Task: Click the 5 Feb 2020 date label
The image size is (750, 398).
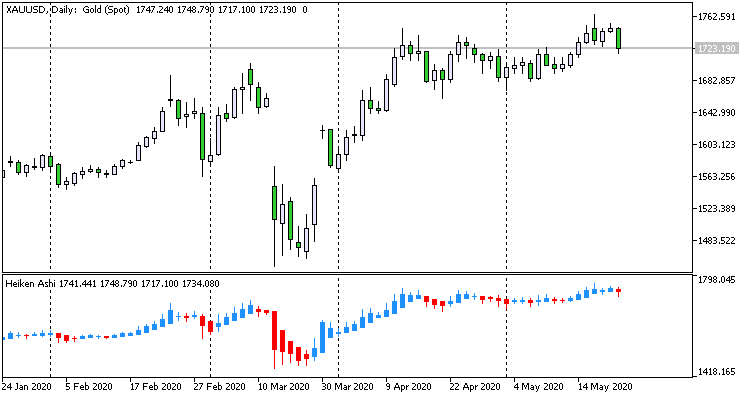Action: (89, 387)
